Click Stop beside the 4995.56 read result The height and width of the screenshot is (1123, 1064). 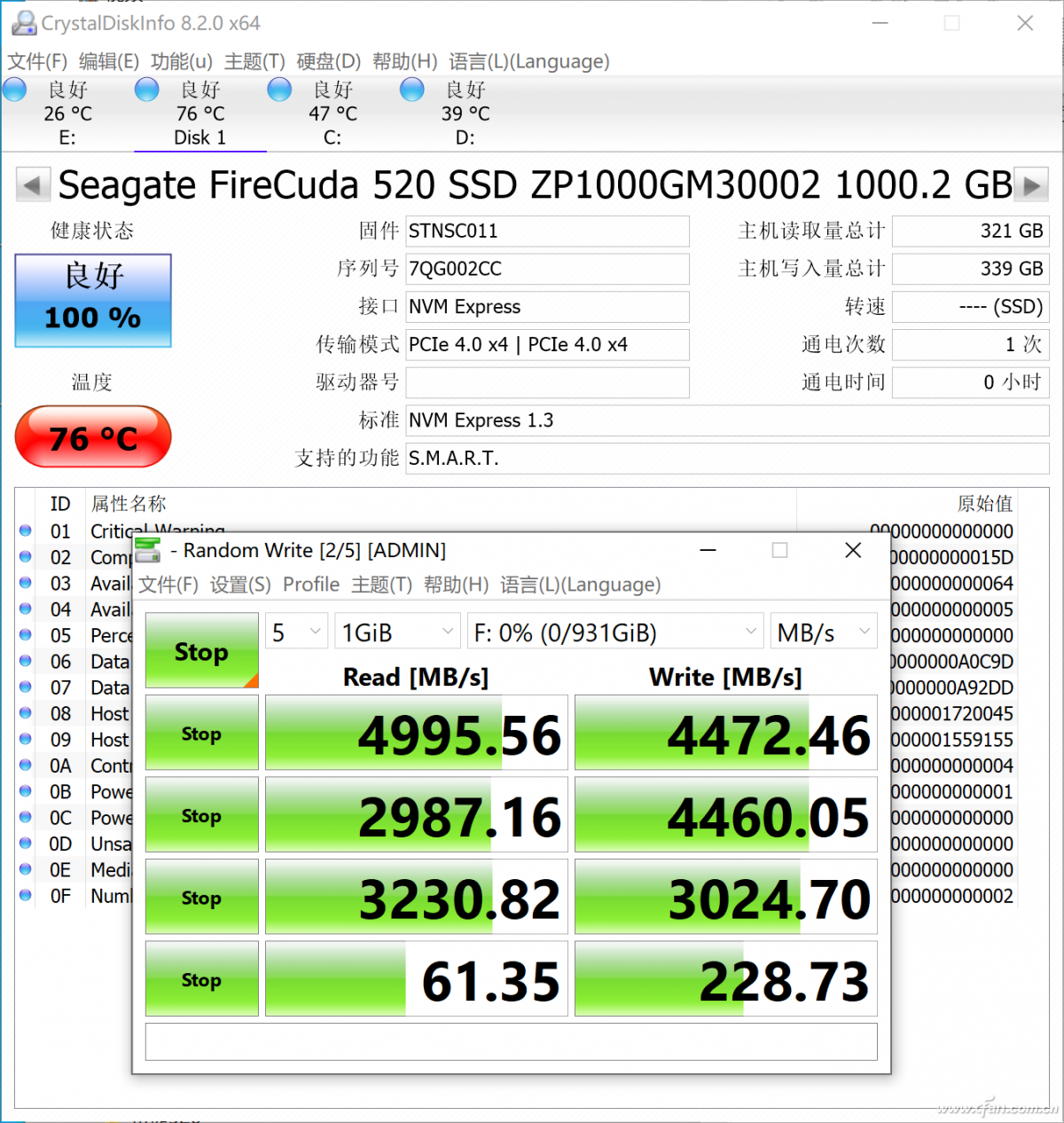[202, 733]
